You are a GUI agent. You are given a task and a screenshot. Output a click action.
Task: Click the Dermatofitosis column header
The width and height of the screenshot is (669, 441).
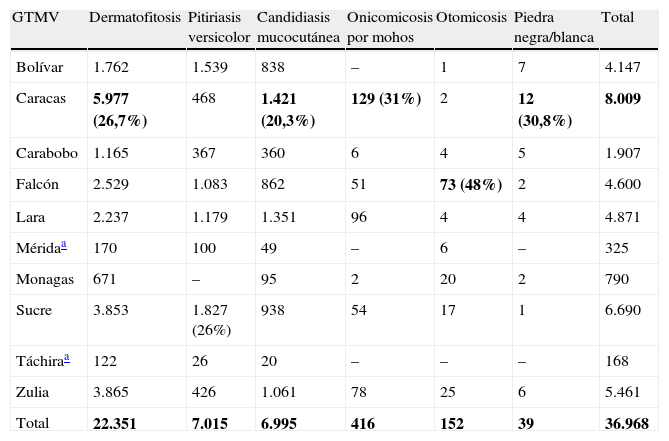tap(134, 18)
